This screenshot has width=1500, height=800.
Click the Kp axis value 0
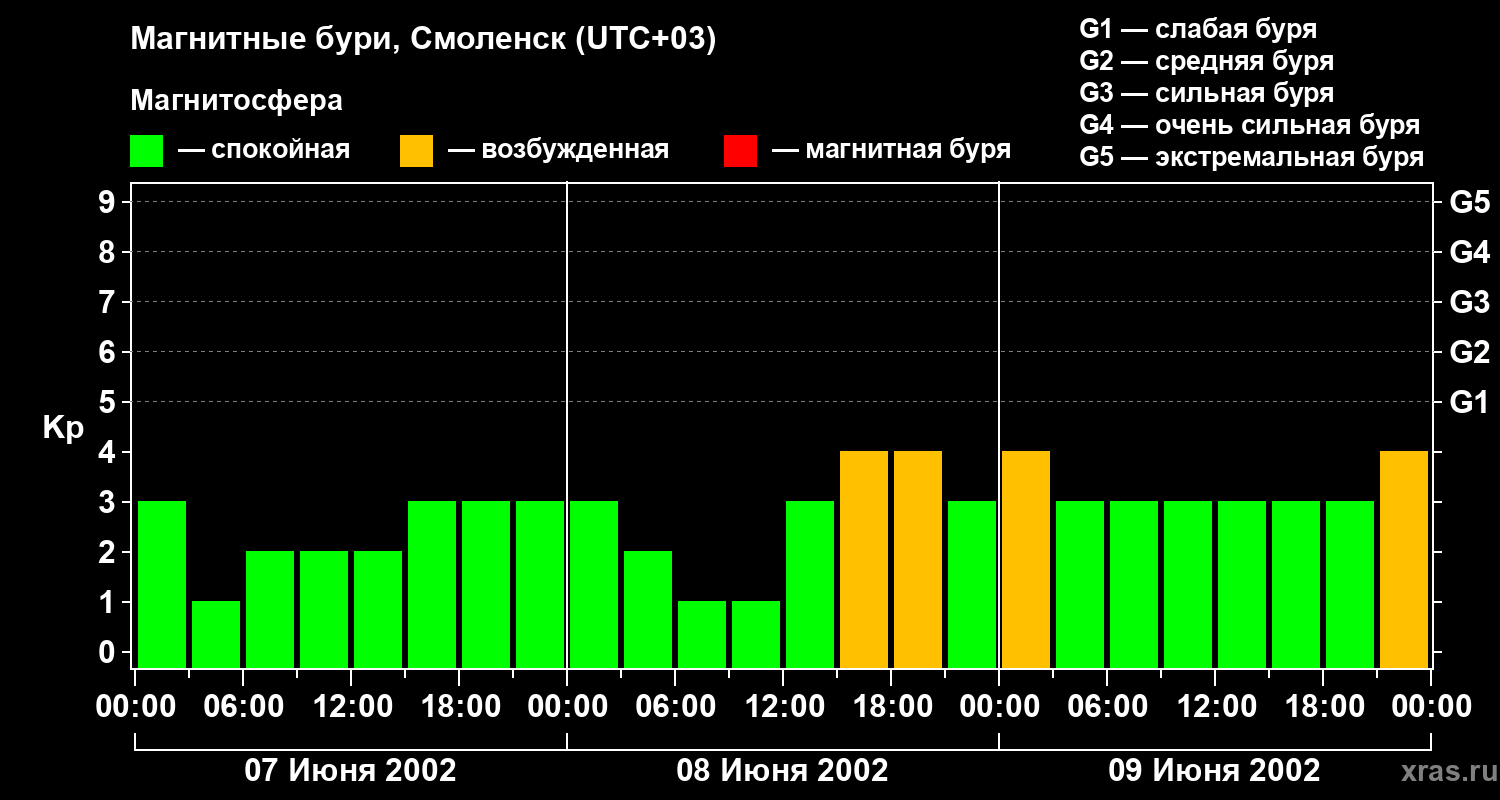tap(109, 652)
